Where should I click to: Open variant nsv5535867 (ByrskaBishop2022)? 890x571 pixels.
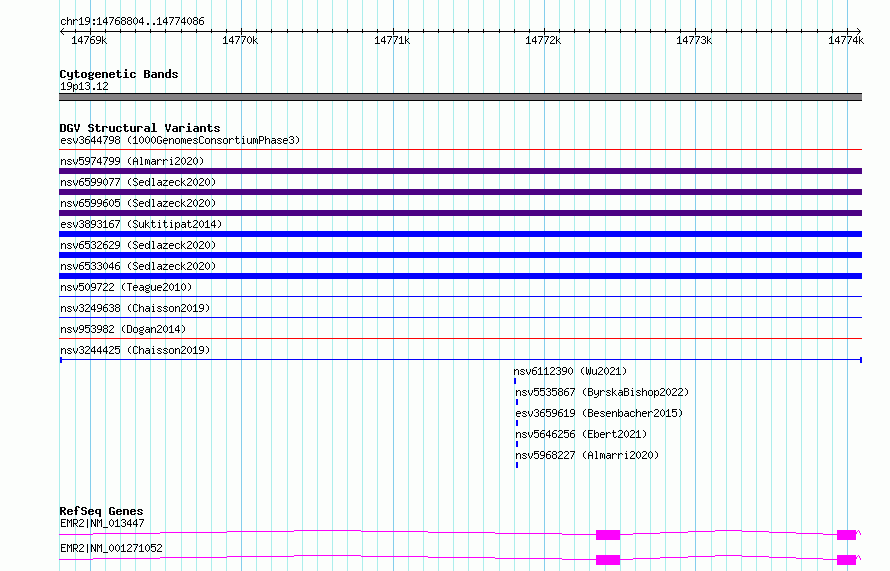(602, 392)
